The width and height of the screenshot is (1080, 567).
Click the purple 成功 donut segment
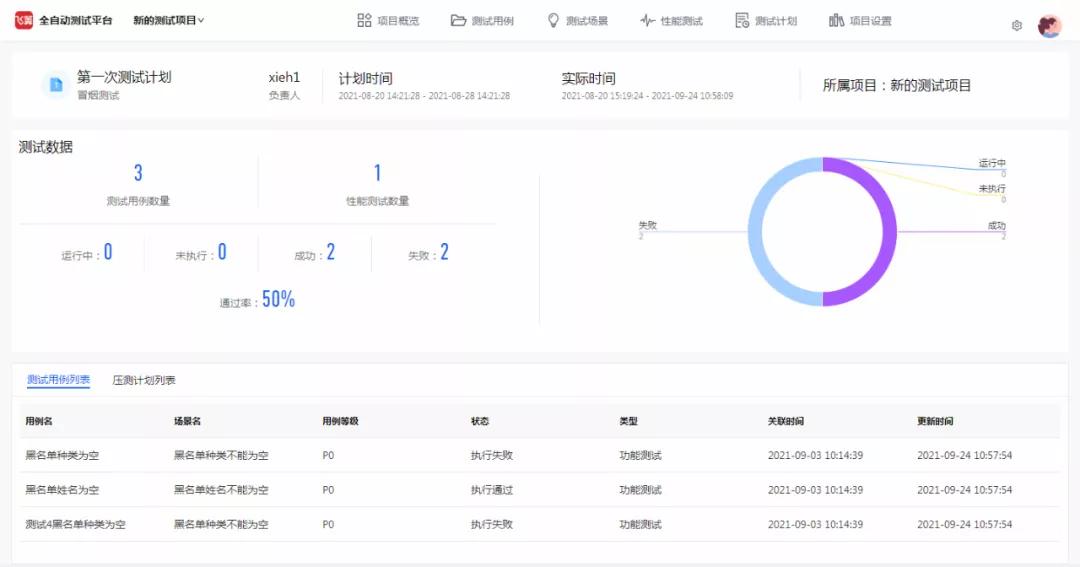(889, 231)
